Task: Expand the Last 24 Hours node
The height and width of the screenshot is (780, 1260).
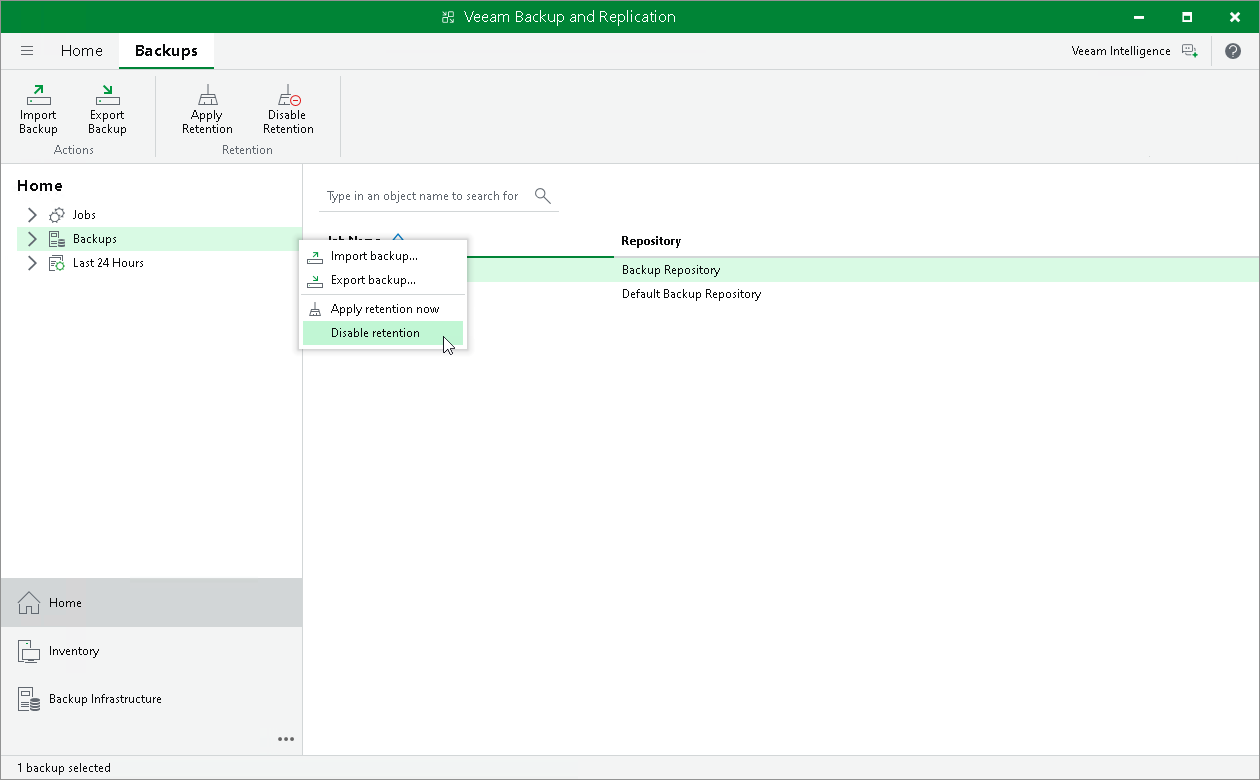Action: (32, 263)
